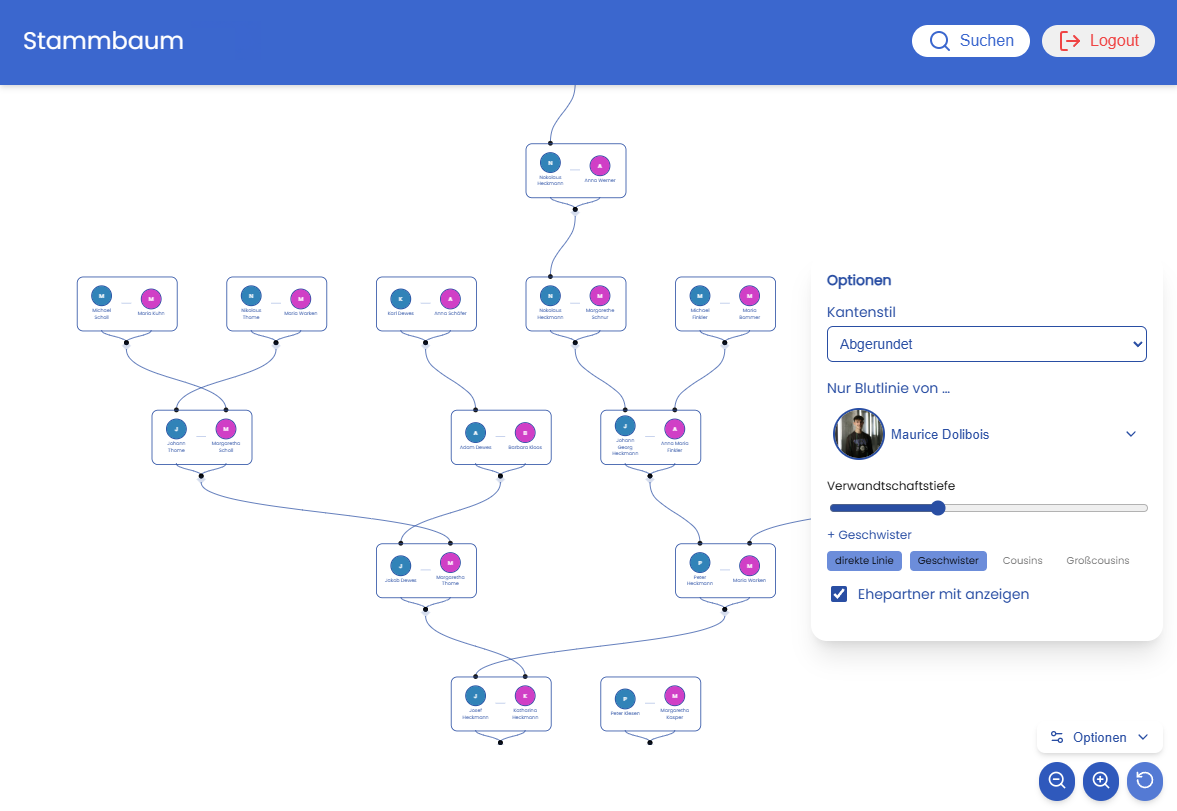The width and height of the screenshot is (1177, 811).
Task: Click Maurice Dolibois's profile photo
Action: pyautogui.click(x=858, y=434)
